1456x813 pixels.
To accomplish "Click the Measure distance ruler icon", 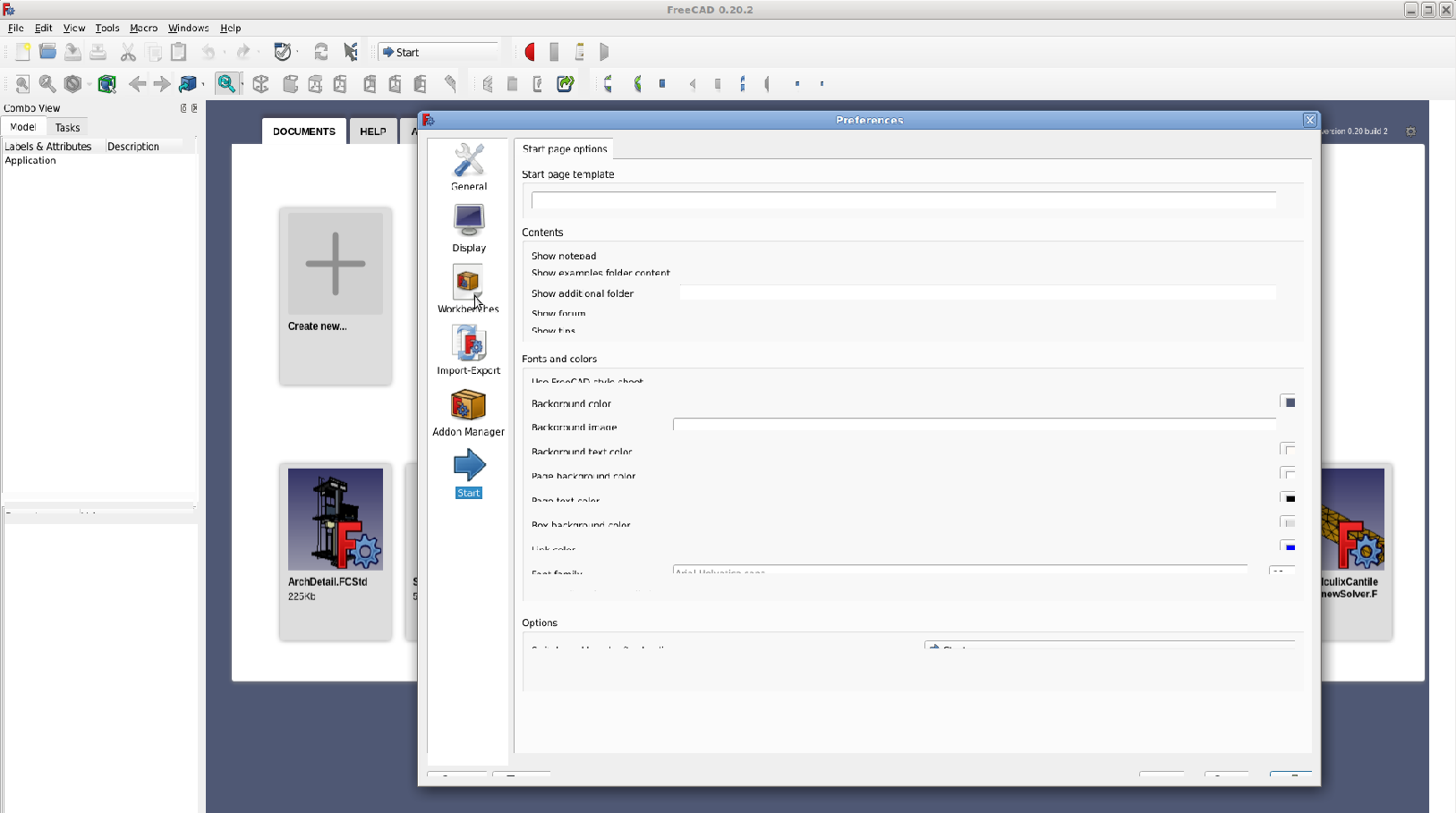I will tap(451, 83).
